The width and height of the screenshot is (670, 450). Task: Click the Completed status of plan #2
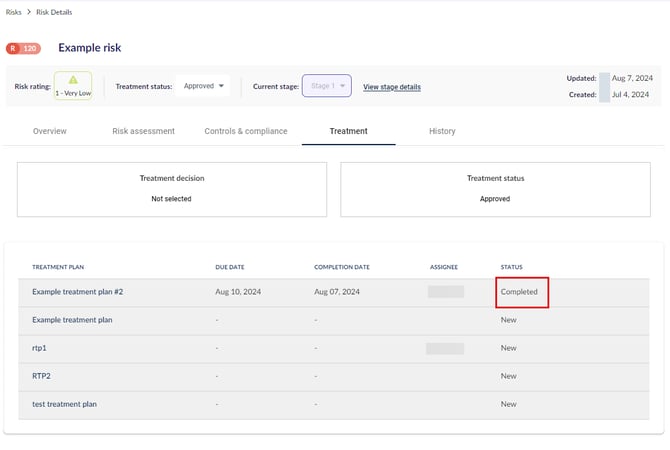click(x=519, y=292)
